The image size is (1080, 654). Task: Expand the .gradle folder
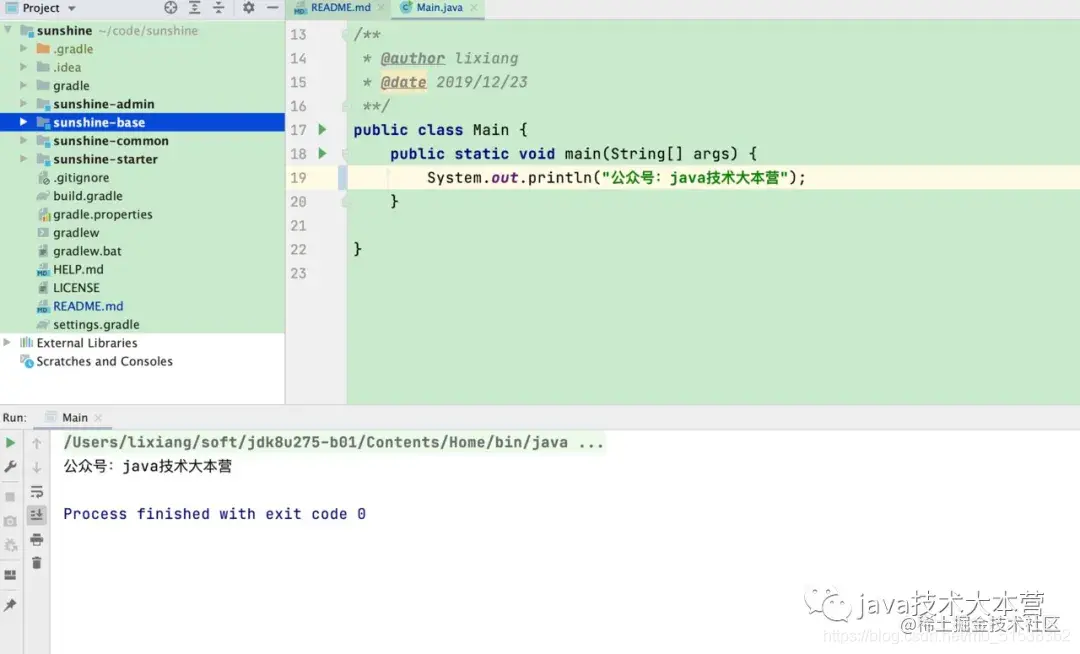click(x=23, y=49)
